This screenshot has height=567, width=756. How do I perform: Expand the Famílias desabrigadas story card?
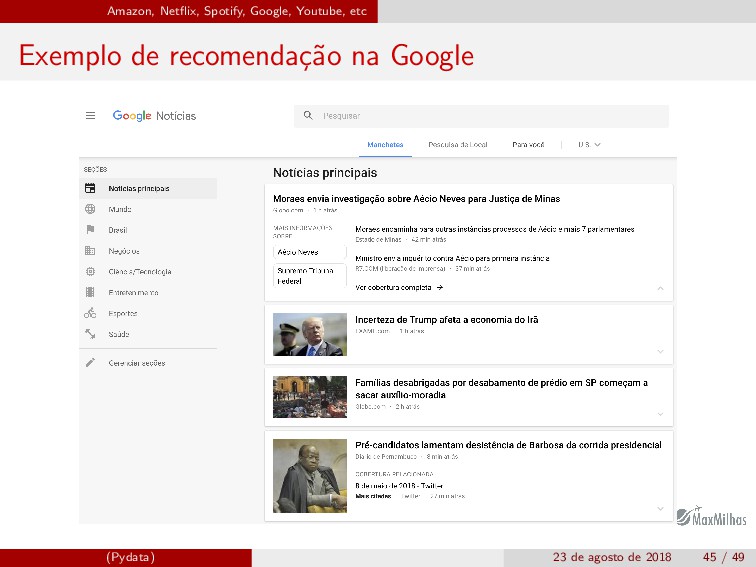(661, 414)
